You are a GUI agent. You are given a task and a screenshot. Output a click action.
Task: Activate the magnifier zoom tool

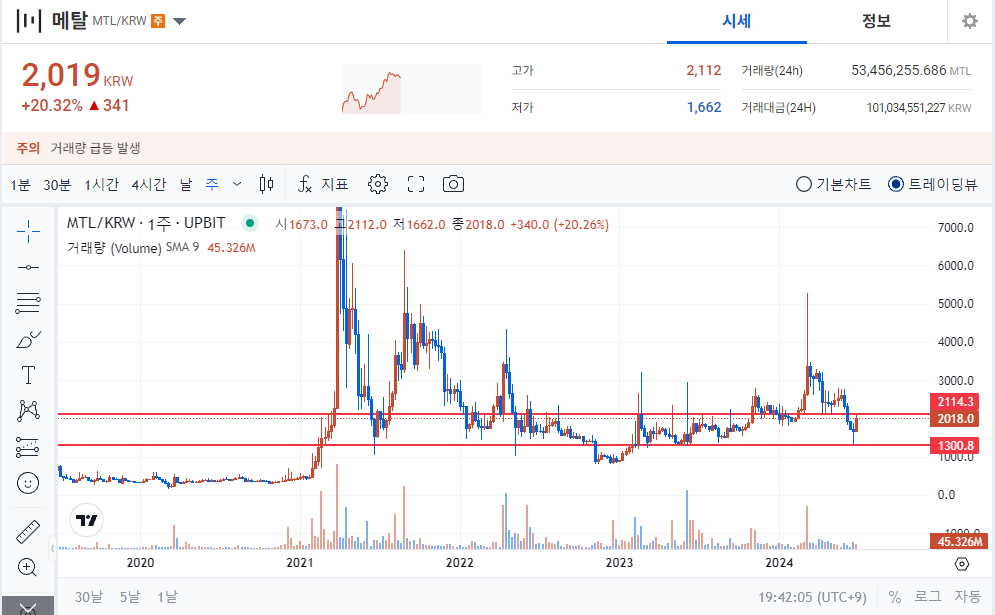point(28,568)
